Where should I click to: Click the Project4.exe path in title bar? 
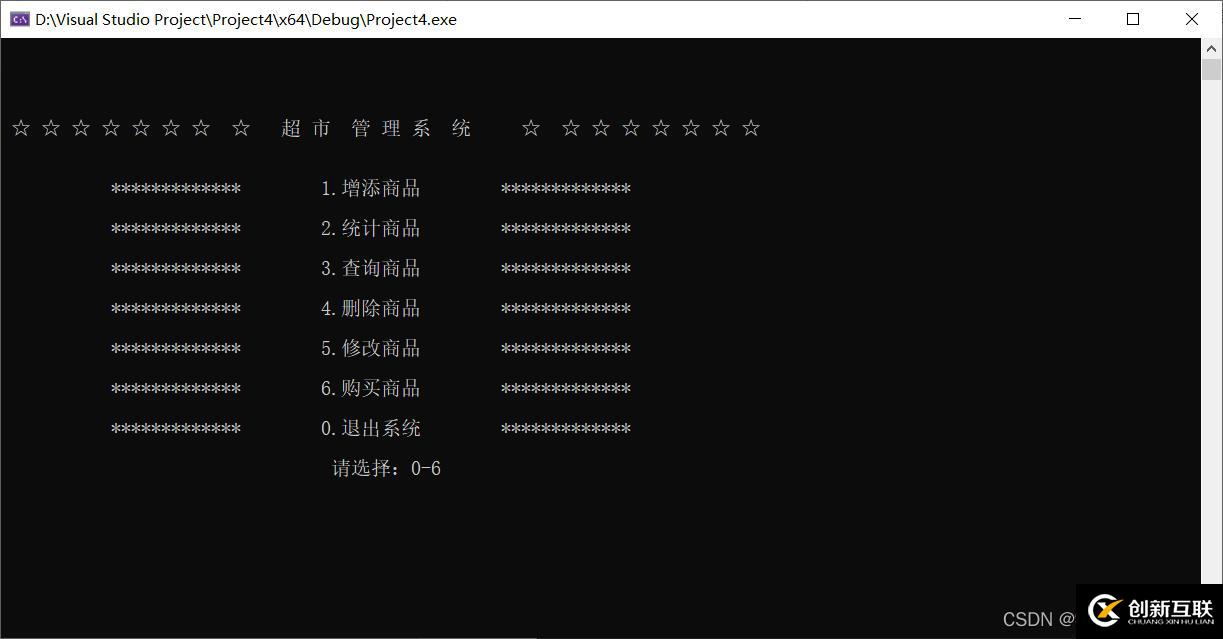(246, 19)
